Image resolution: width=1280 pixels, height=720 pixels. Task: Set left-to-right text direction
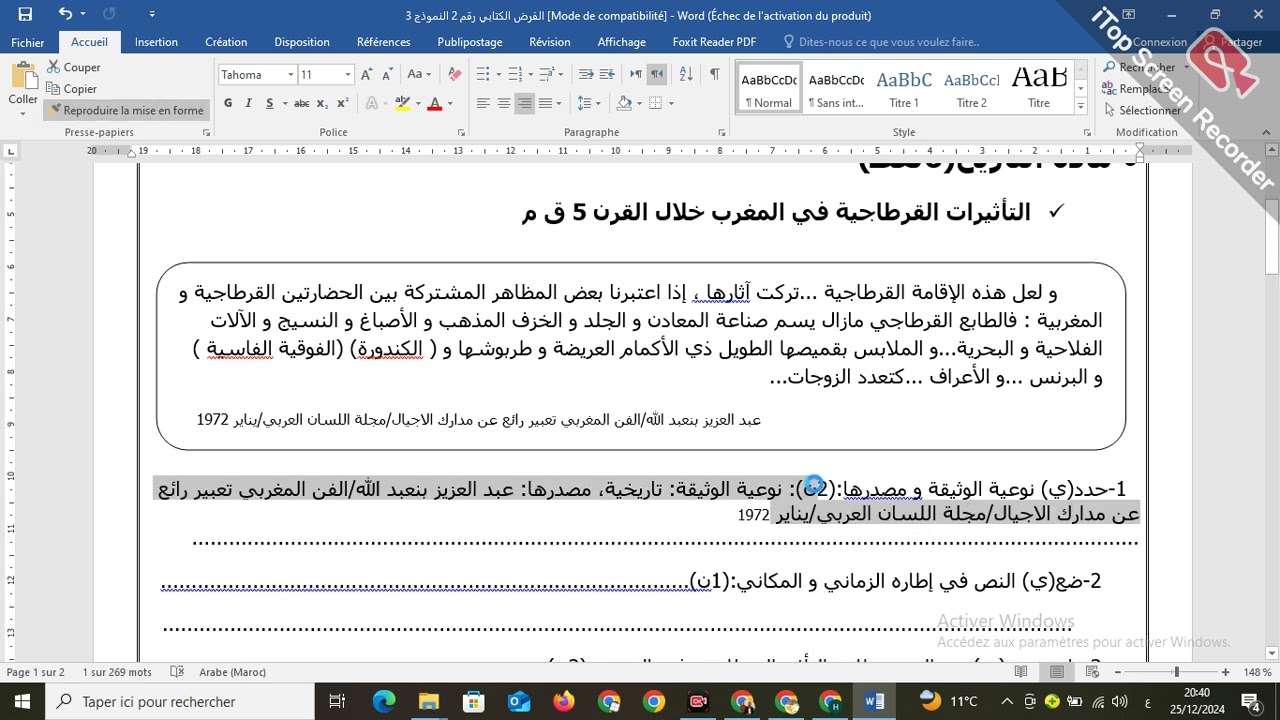(635, 75)
